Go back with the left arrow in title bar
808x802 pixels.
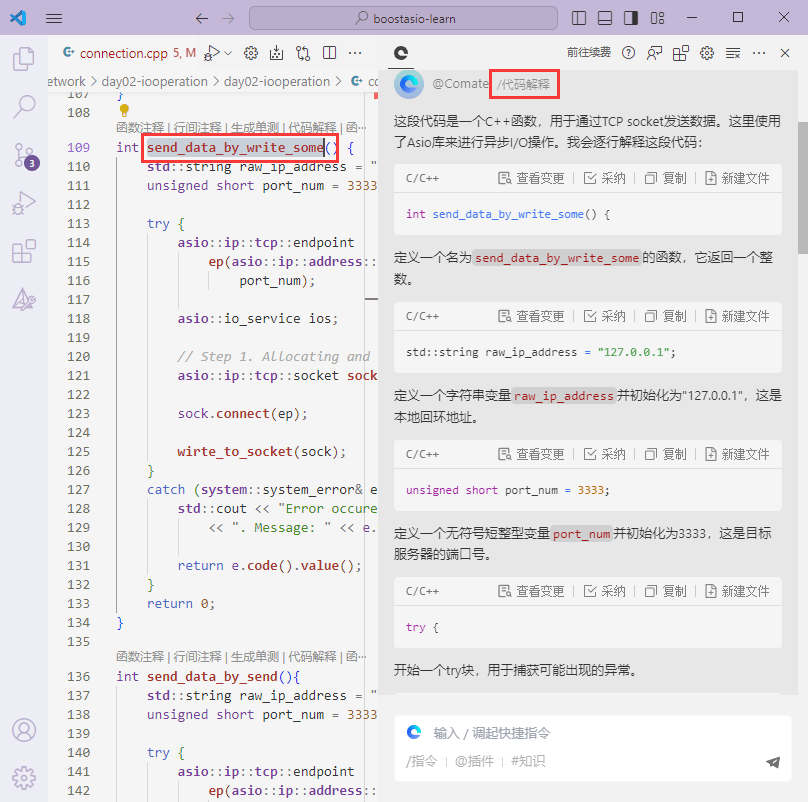pyautogui.click(x=201, y=19)
